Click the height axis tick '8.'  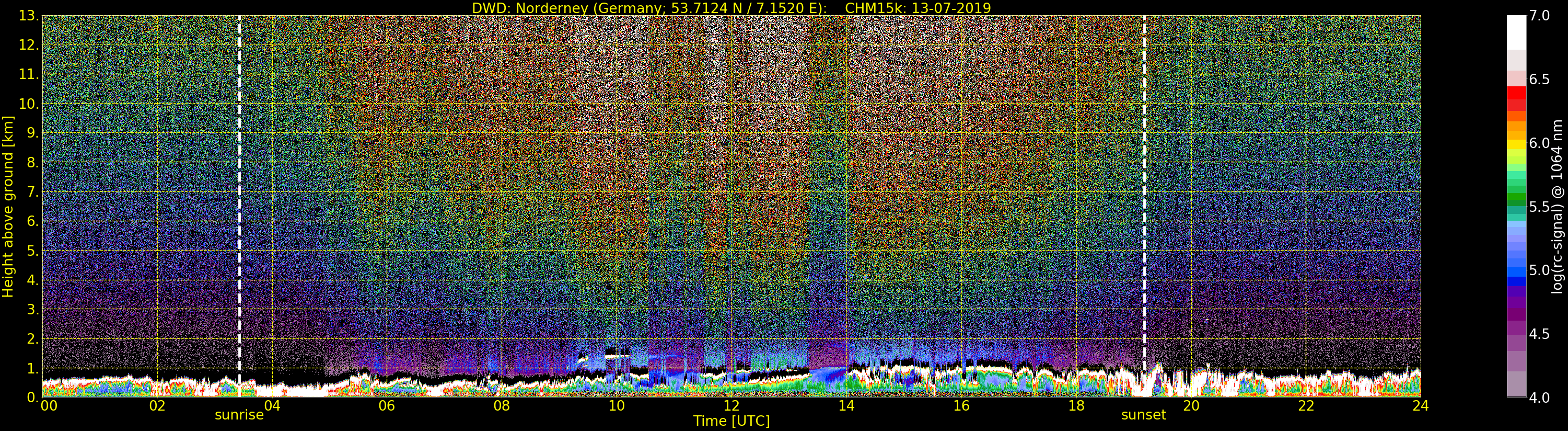point(33,163)
